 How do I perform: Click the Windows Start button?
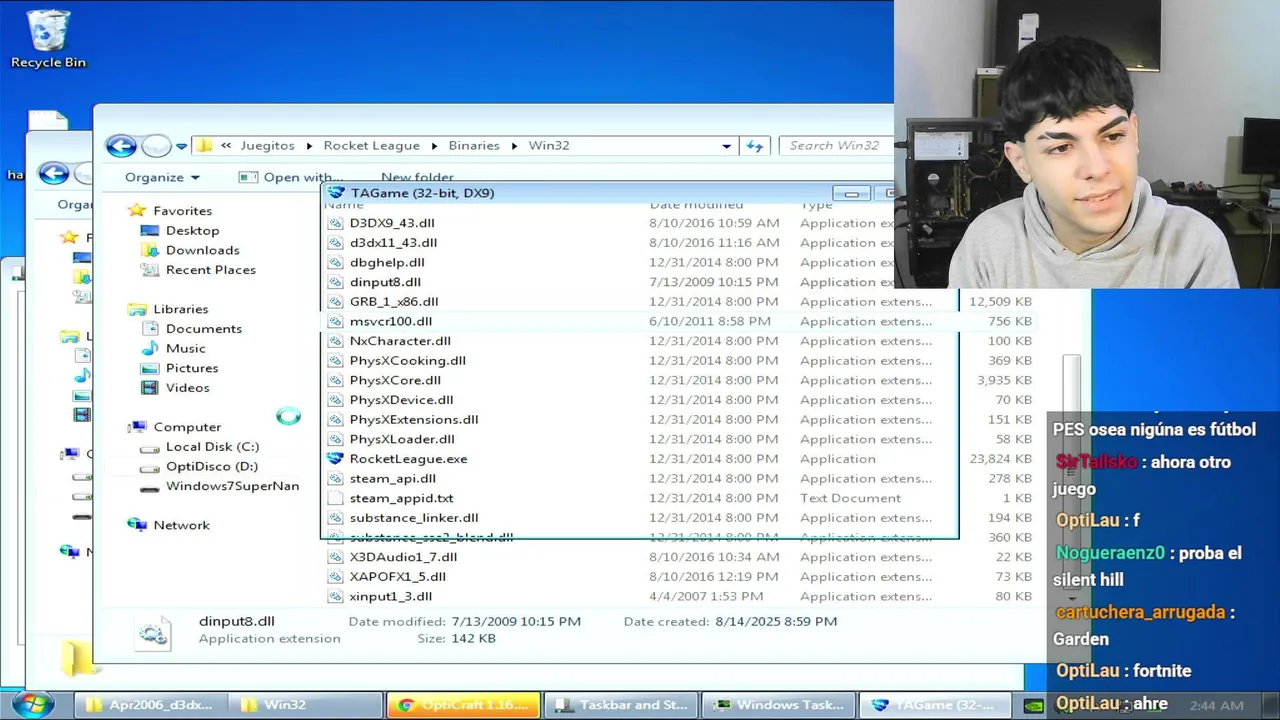pyautogui.click(x=33, y=704)
